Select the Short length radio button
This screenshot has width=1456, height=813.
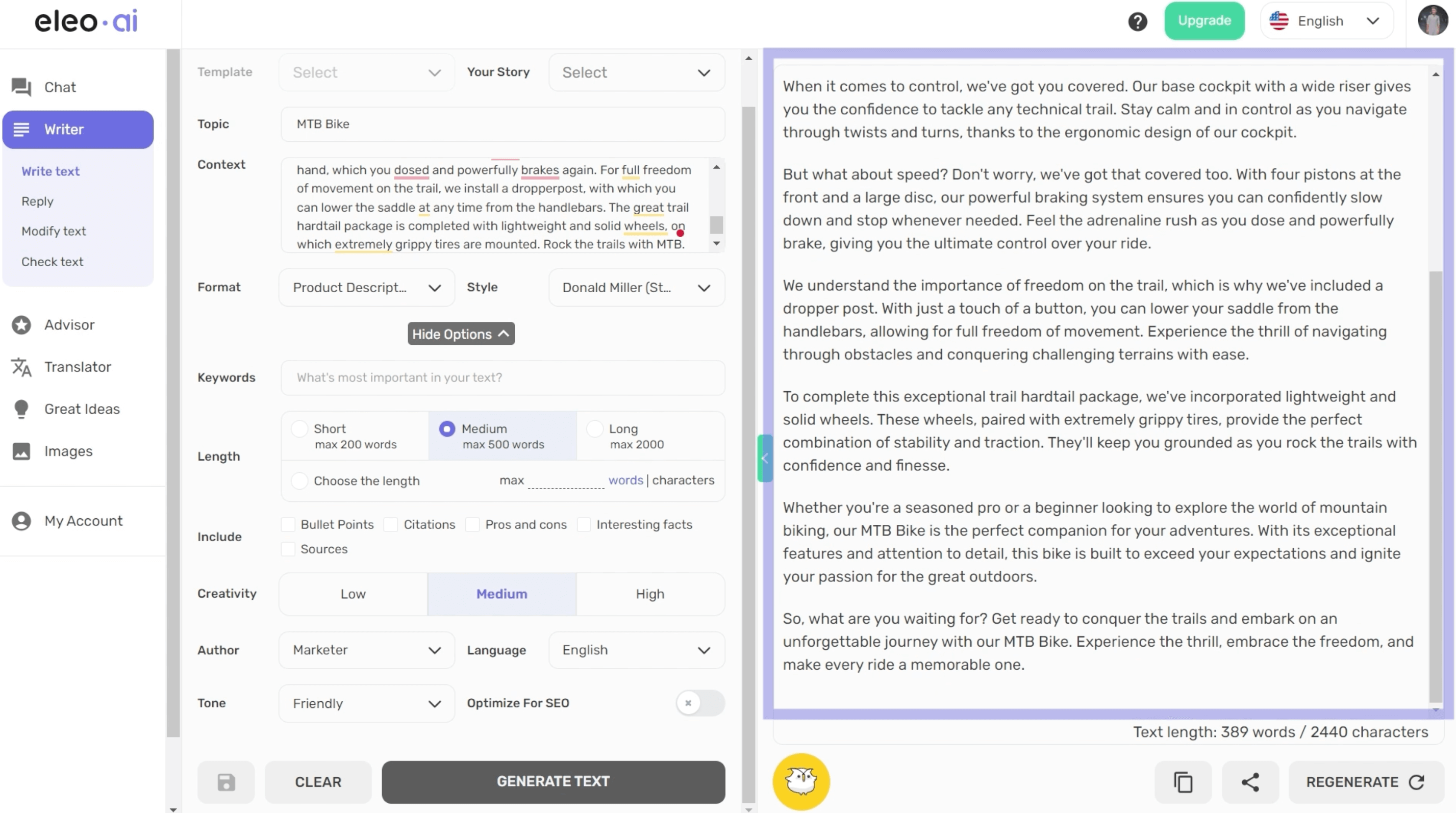tap(299, 429)
